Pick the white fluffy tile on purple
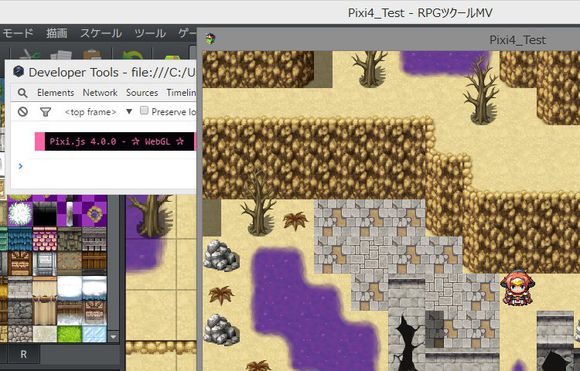 pos(20,214)
